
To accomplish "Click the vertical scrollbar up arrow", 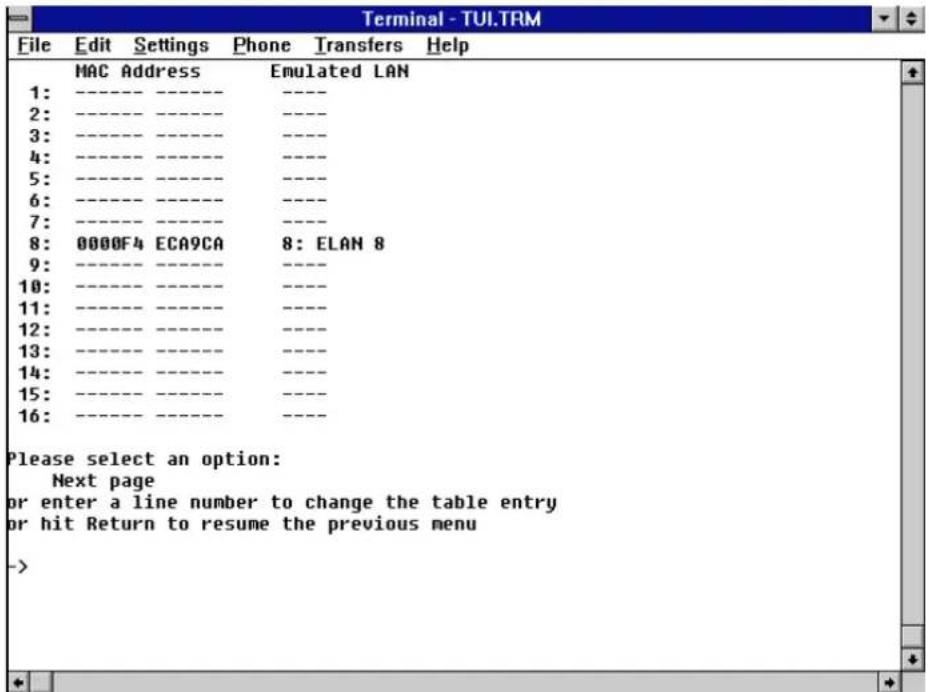I will click(x=912, y=72).
